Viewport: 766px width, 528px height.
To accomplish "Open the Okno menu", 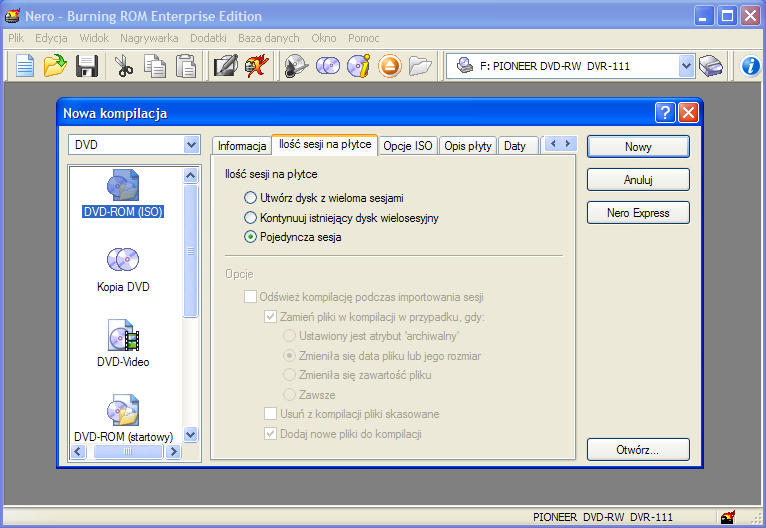I will click(324, 38).
